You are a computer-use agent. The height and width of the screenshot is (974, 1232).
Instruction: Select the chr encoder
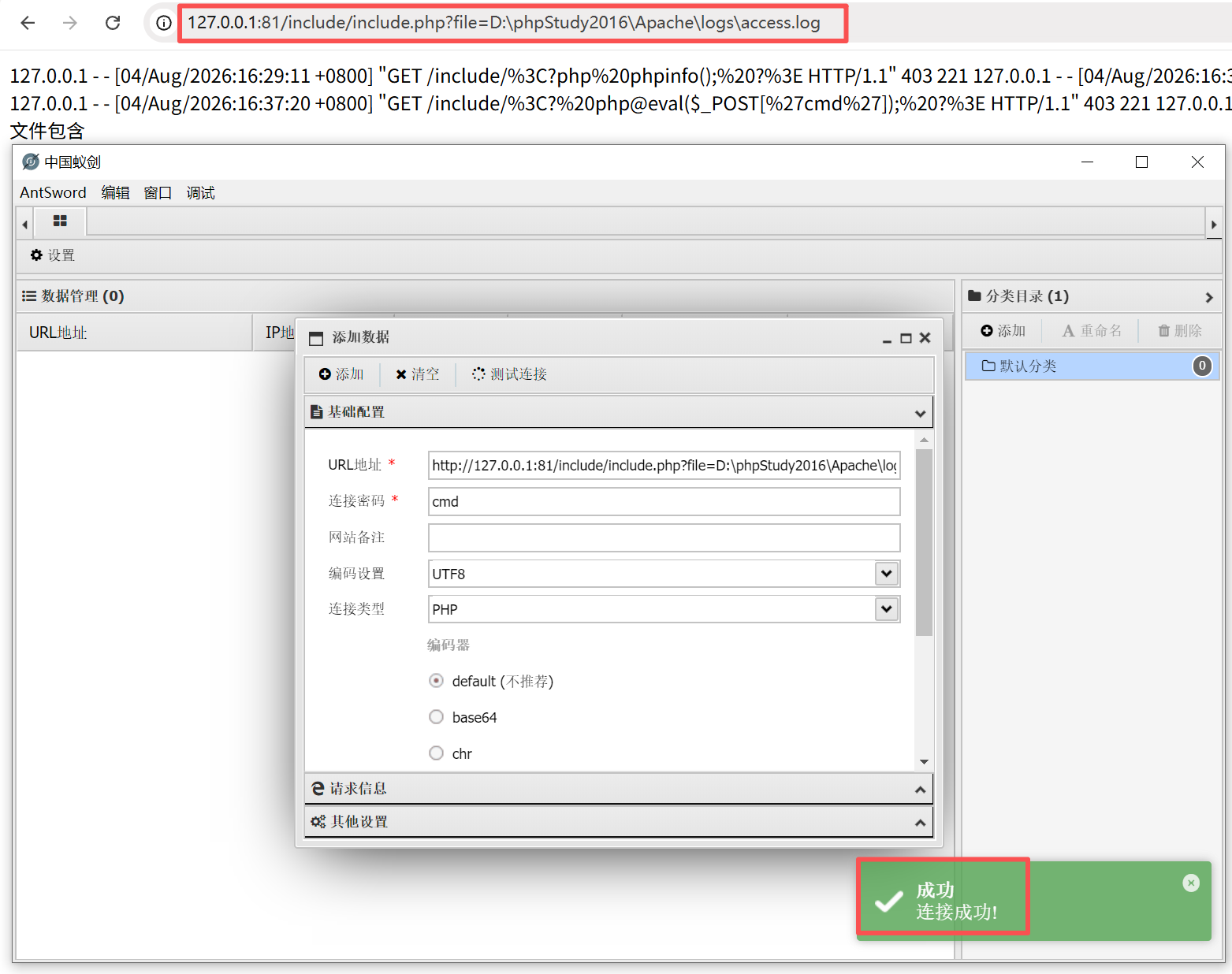(x=436, y=753)
